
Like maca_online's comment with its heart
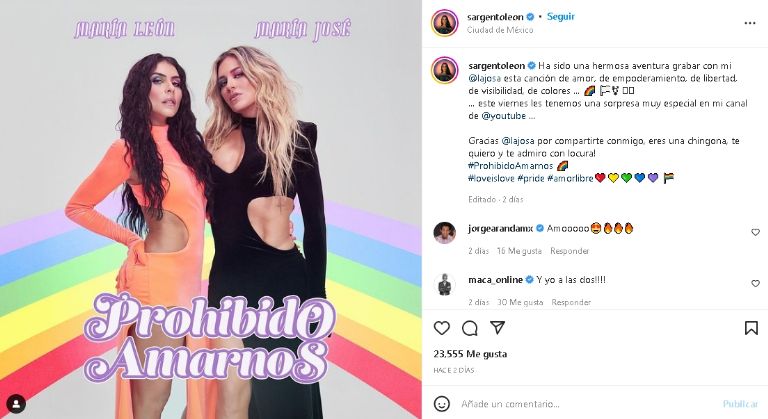click(755, 283)
